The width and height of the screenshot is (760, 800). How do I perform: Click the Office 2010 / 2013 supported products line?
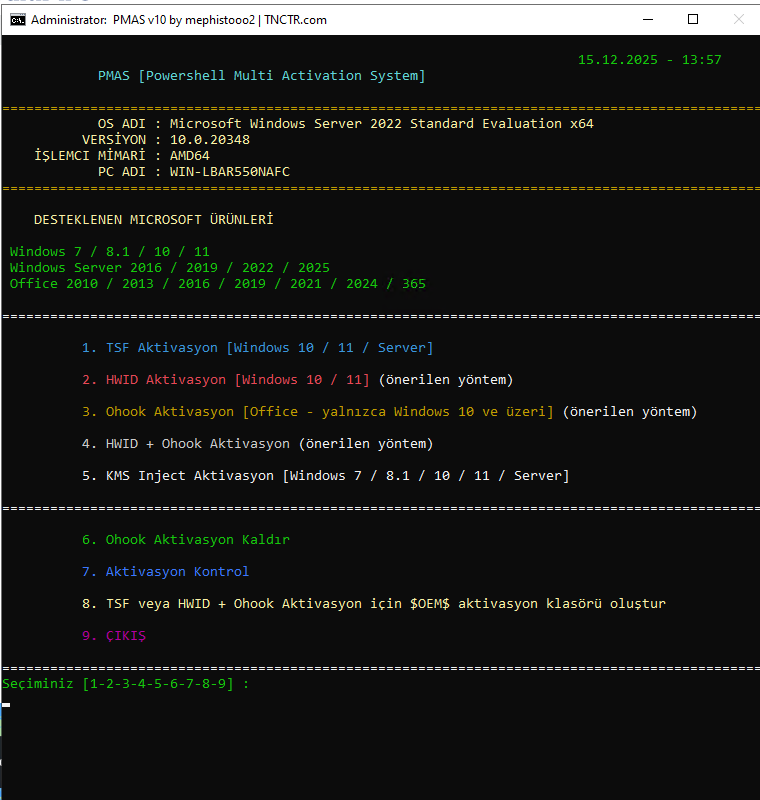coord(217,284)
